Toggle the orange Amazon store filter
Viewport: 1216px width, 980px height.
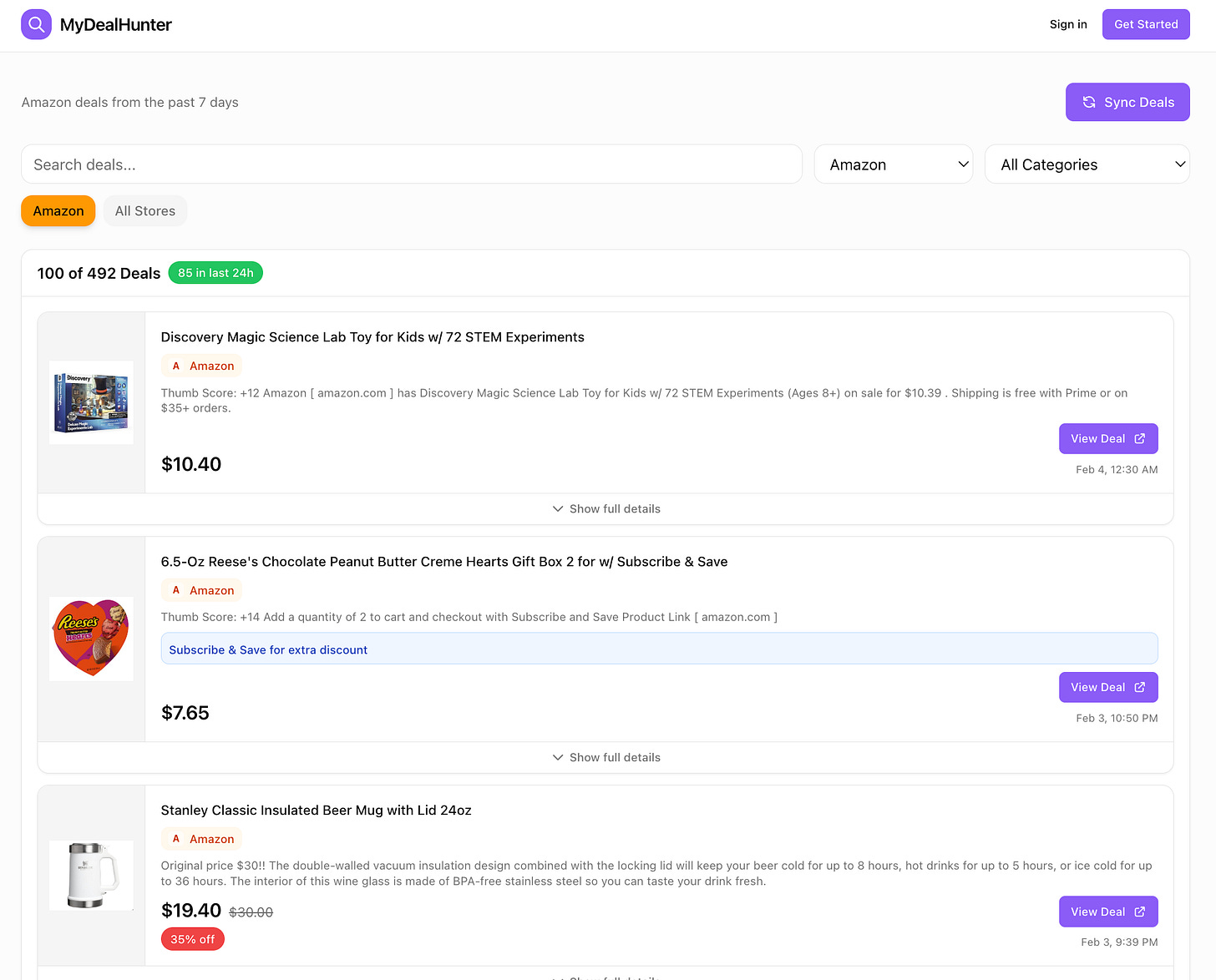(x=58, y=211)
